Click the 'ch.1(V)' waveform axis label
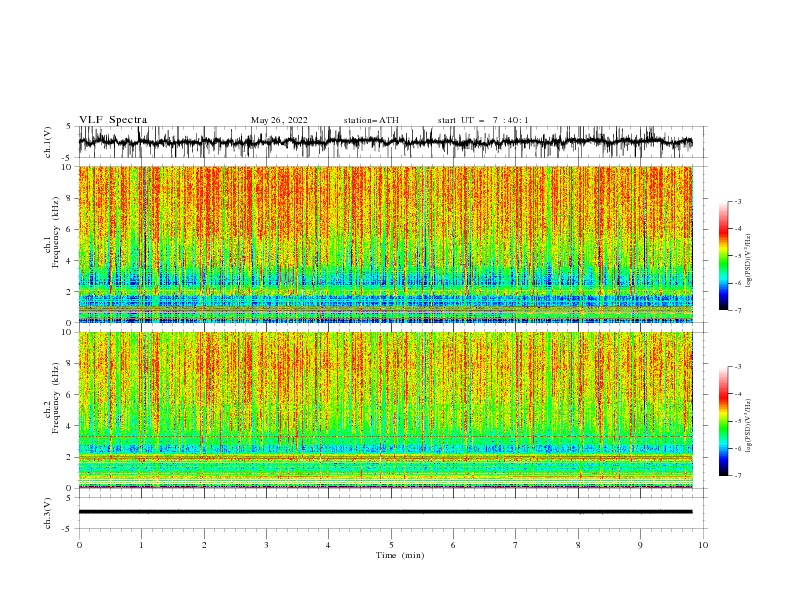 click(x=48, y=142)
